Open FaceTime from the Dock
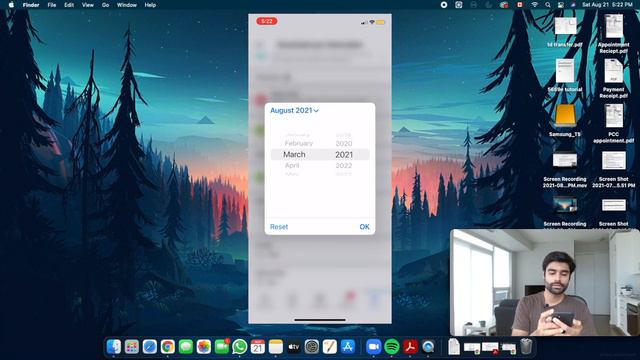Screen dimensions: 640x360 click(222, 347)
